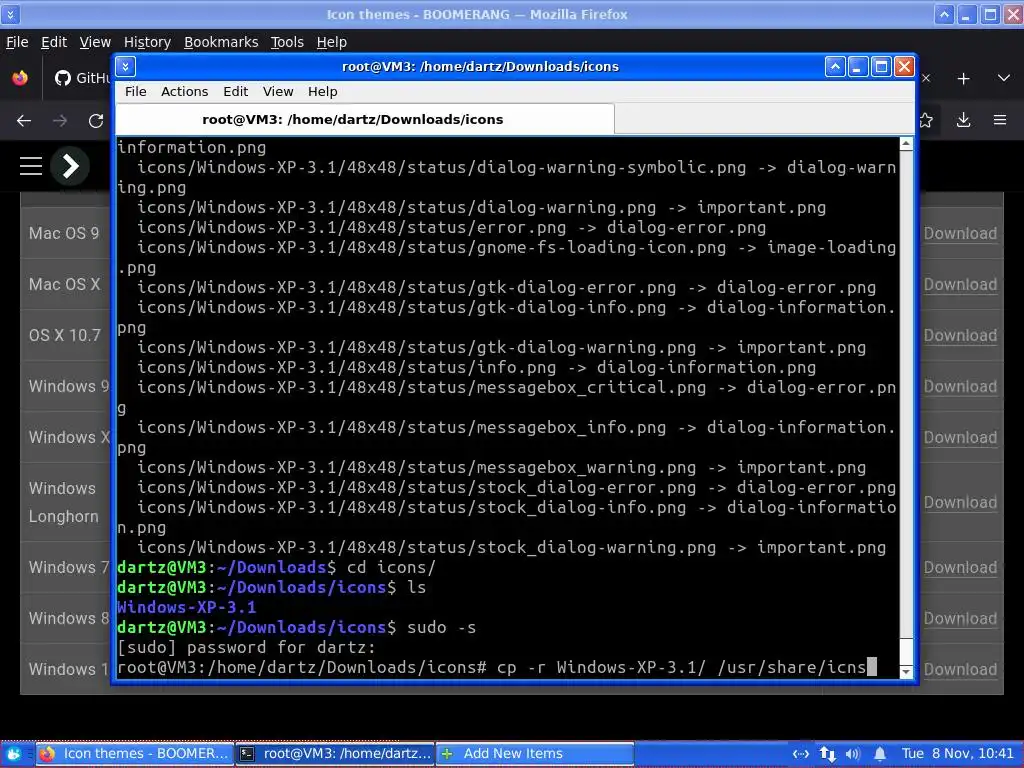The image size is (1024, 768).
Task: Close the current Firefox tab
Action: point(925,78)
